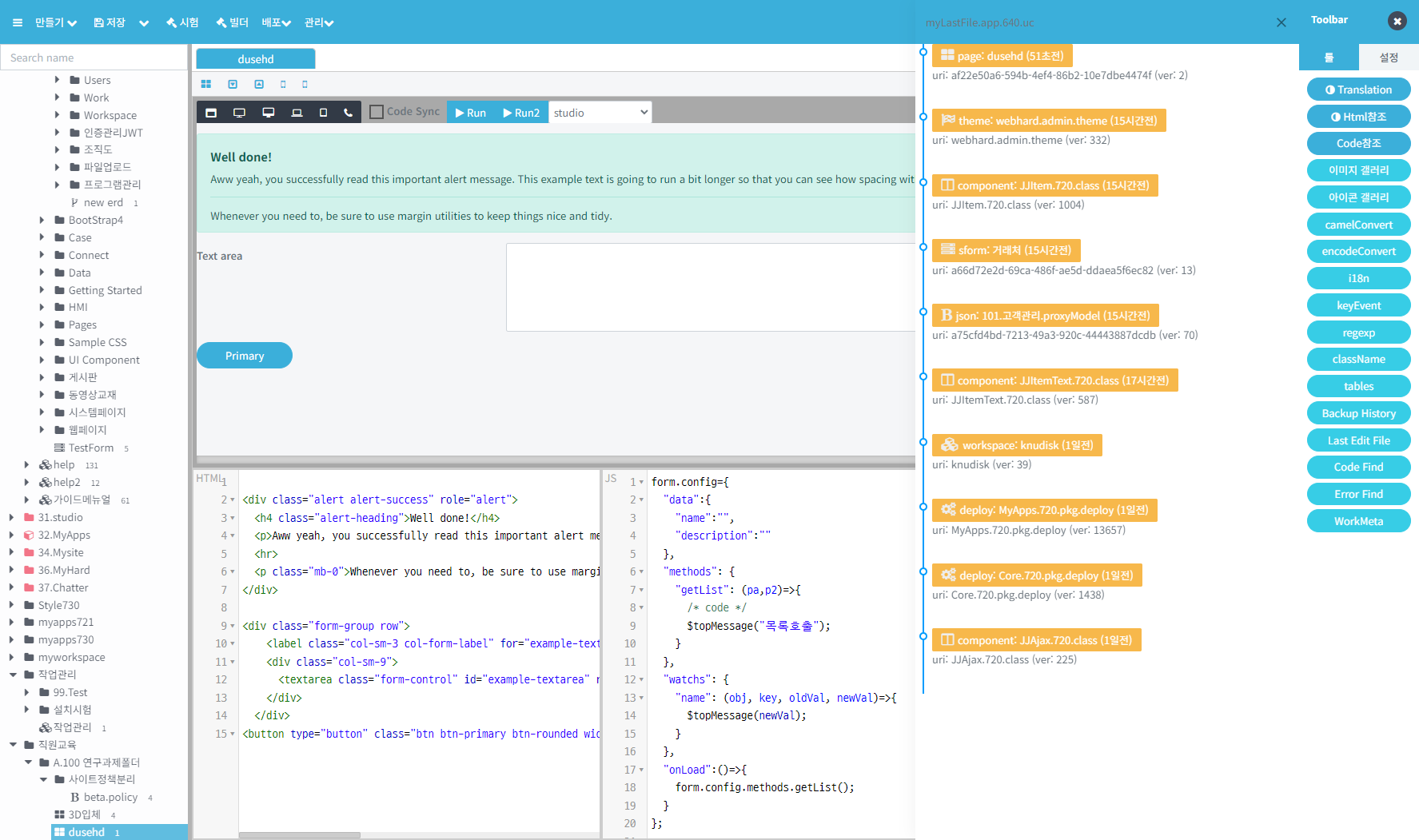The width and height of the screenshot is (1419, 840).
Task: Select the window preview device icon
Action: pos(211,113)
